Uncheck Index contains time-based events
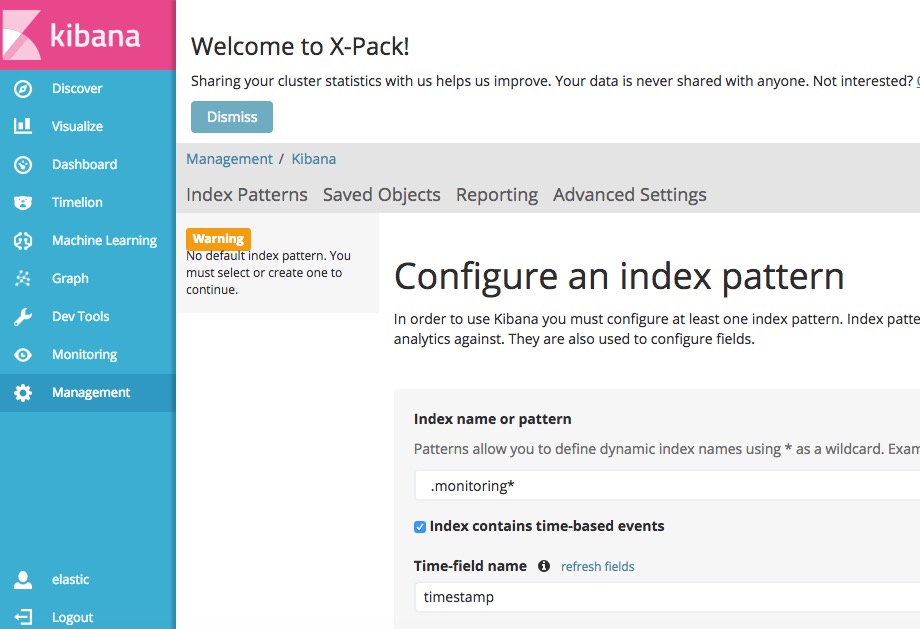The image size is (920, 629). pos(420,527)
